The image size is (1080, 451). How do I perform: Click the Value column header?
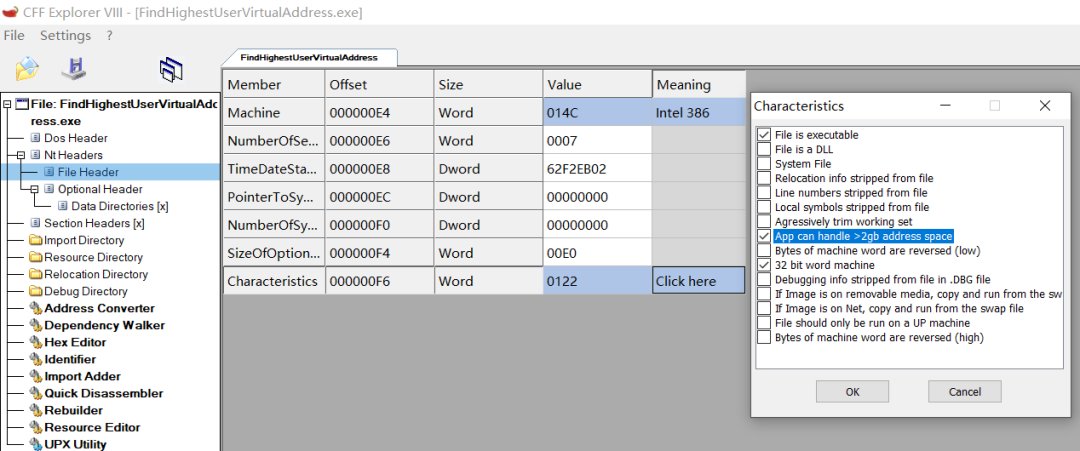coord(597,84)
